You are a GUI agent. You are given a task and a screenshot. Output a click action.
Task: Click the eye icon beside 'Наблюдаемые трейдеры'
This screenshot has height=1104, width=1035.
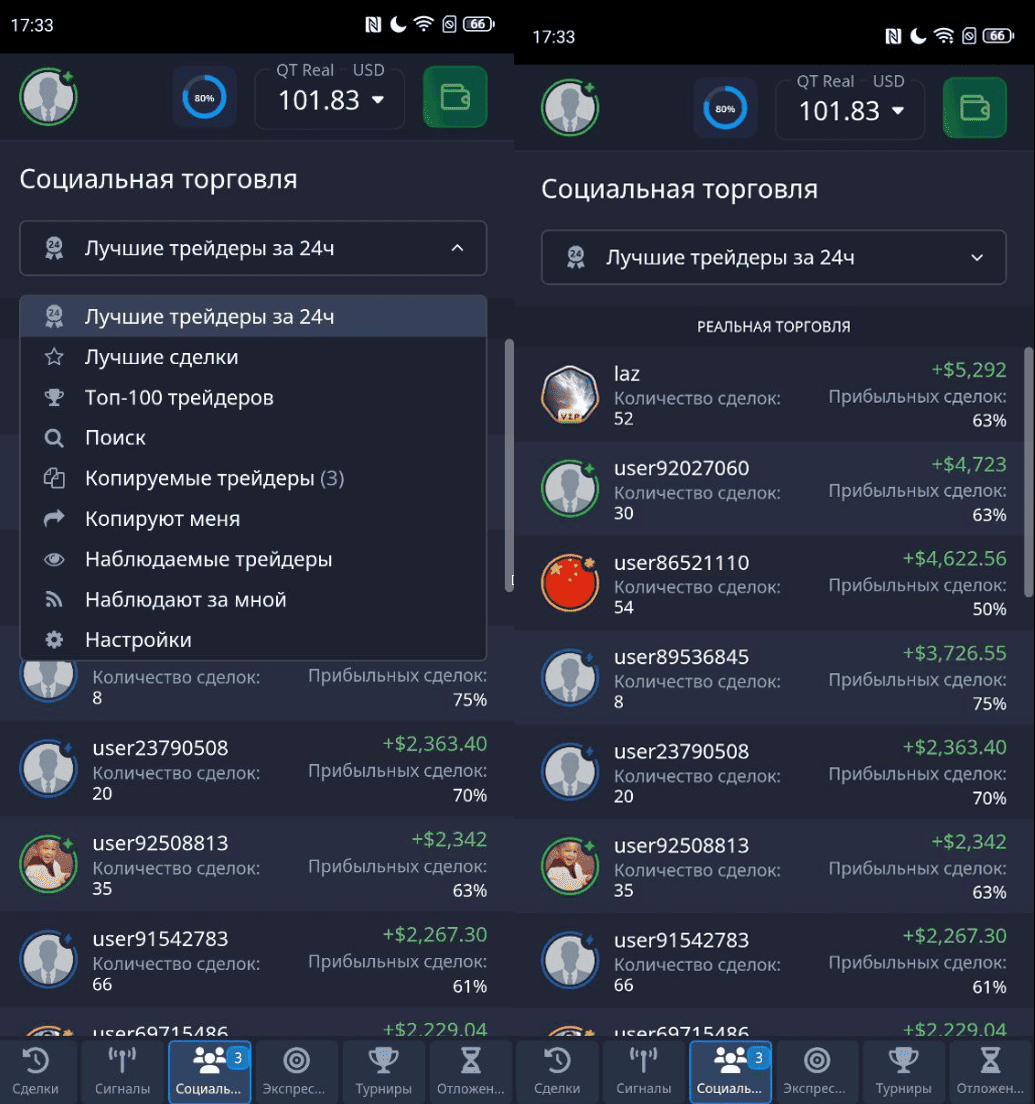(x=54, y=559)
